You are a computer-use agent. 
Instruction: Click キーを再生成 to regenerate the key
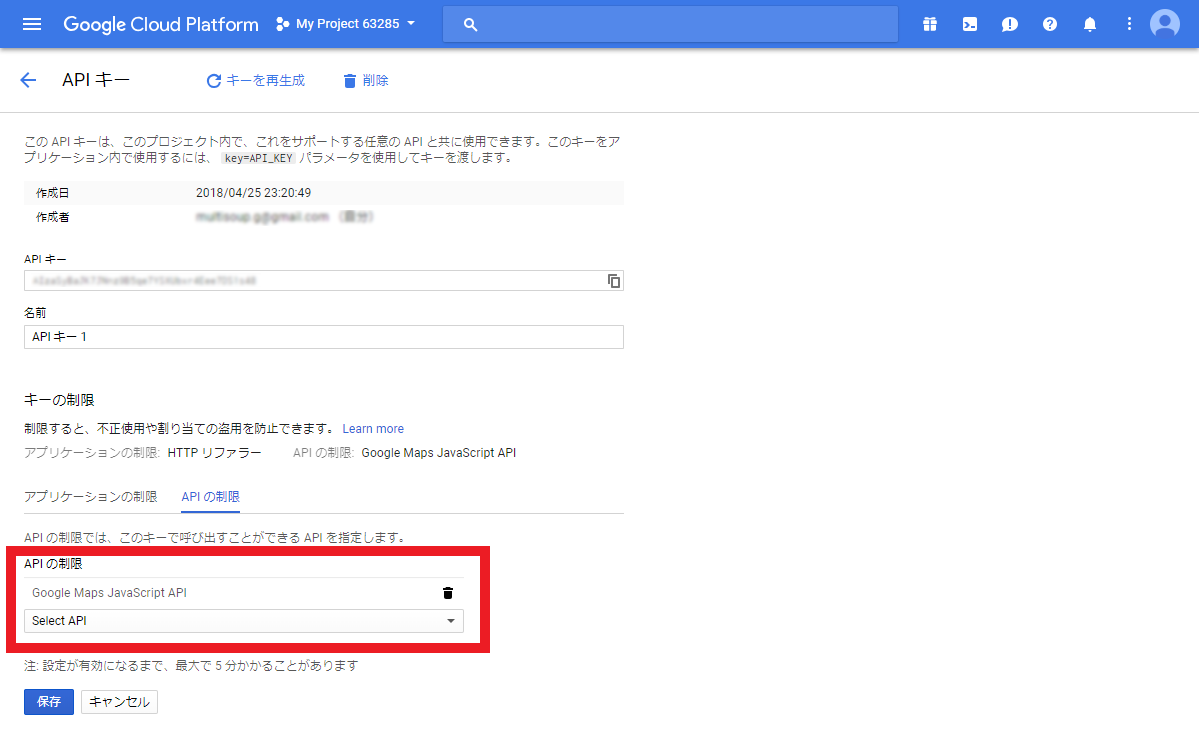(256, 80)
